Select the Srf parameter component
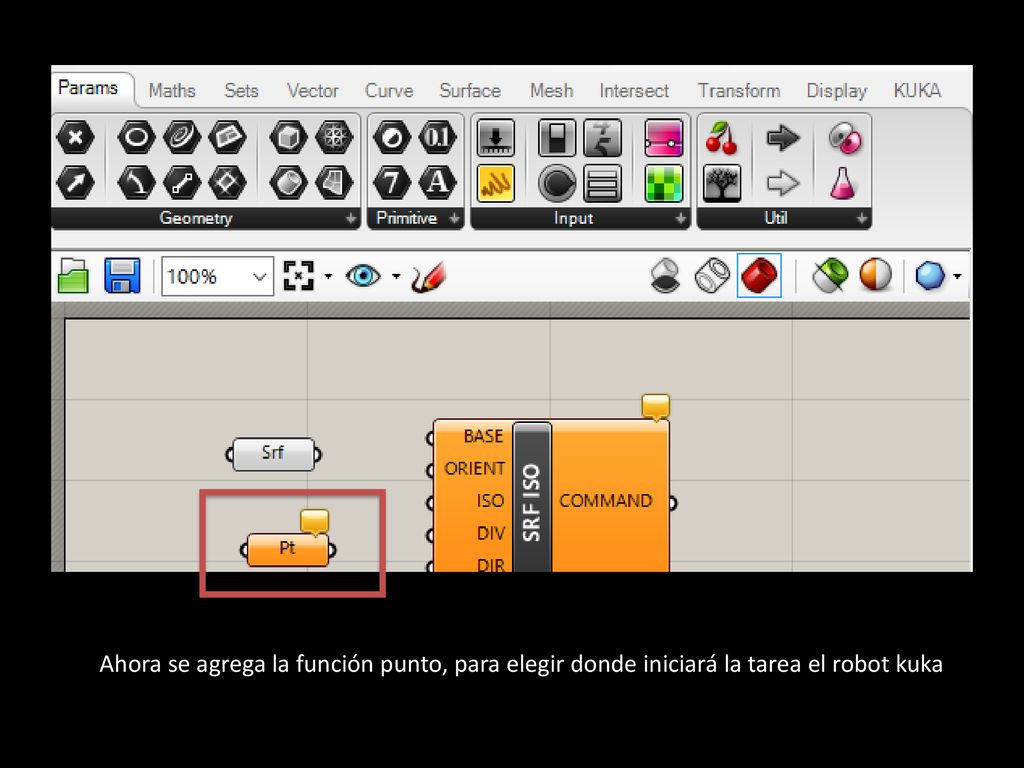Screen dimensions: 1024x768 tap(273, 454)
